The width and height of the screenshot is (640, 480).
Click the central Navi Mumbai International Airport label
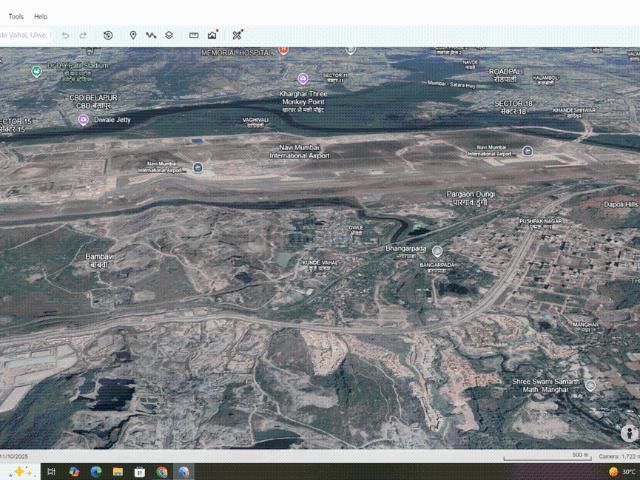click(x=299, y=151)
